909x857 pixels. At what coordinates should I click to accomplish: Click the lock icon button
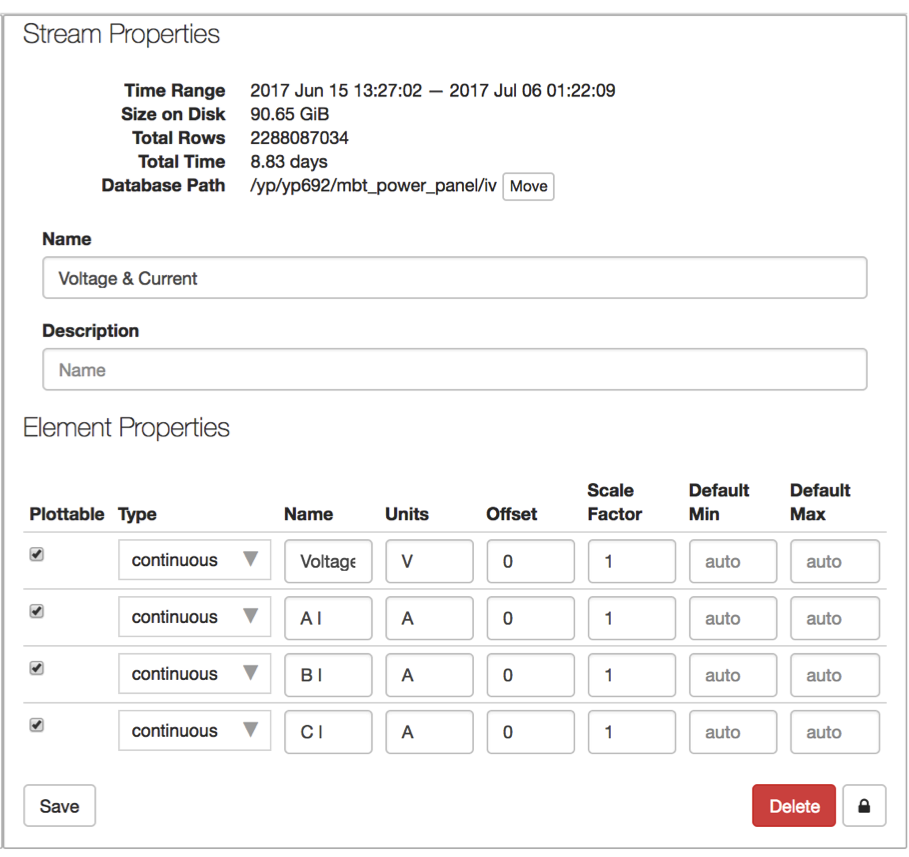pyautogui.click(x=864, y=806)
